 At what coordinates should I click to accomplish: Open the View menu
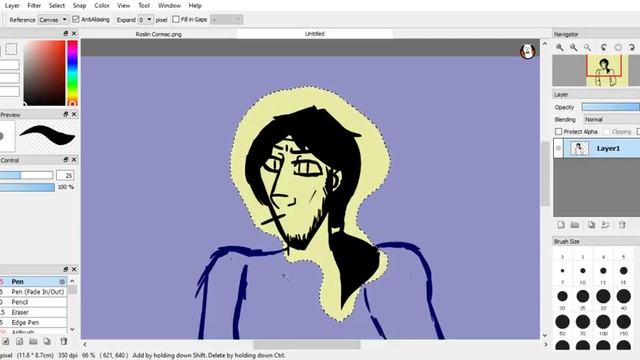click(123, 6)
